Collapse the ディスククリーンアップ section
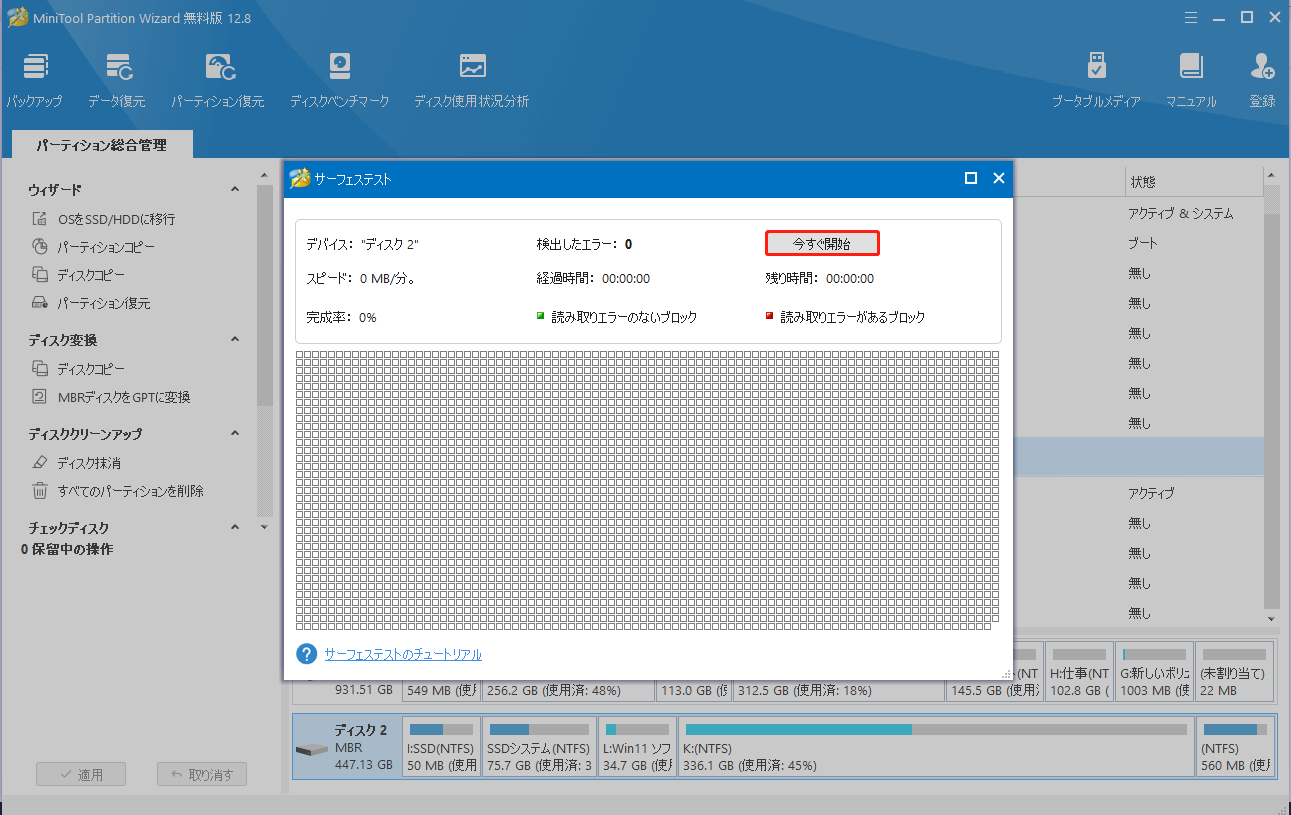Image resolution: width=1291 pixels, height=815 pixels. tap(235, 434)
